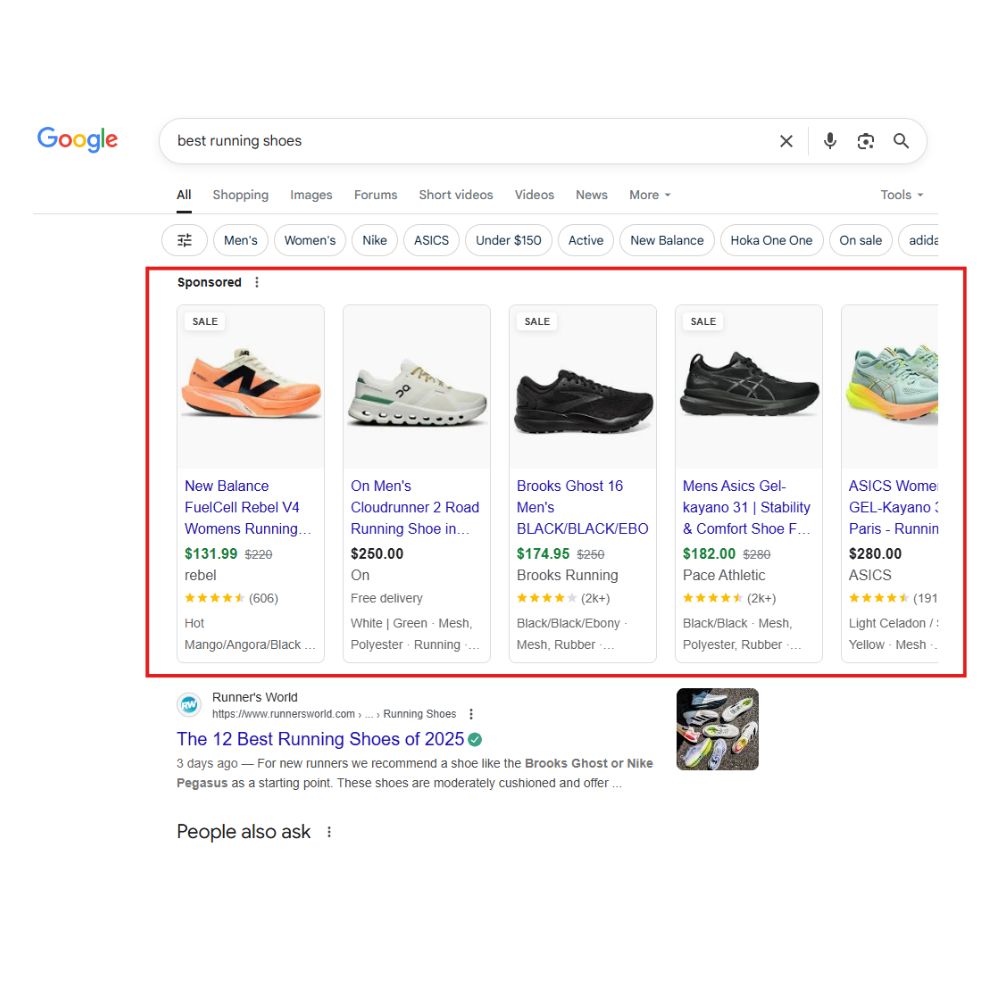1000x1000 pixels.
Task: Click the runnersworld.com URL breadcrumb
Action: click(334, 714)
